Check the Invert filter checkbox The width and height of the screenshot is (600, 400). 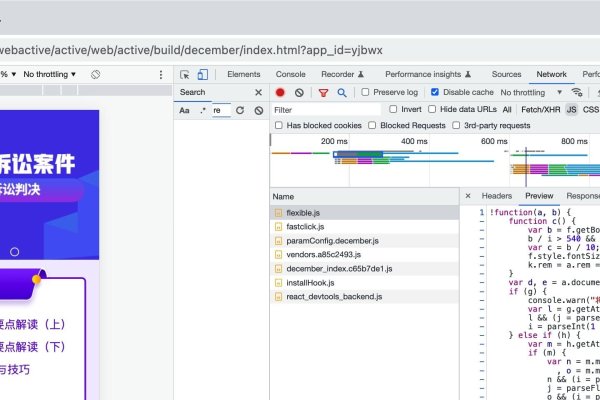[x=393, y=109]
